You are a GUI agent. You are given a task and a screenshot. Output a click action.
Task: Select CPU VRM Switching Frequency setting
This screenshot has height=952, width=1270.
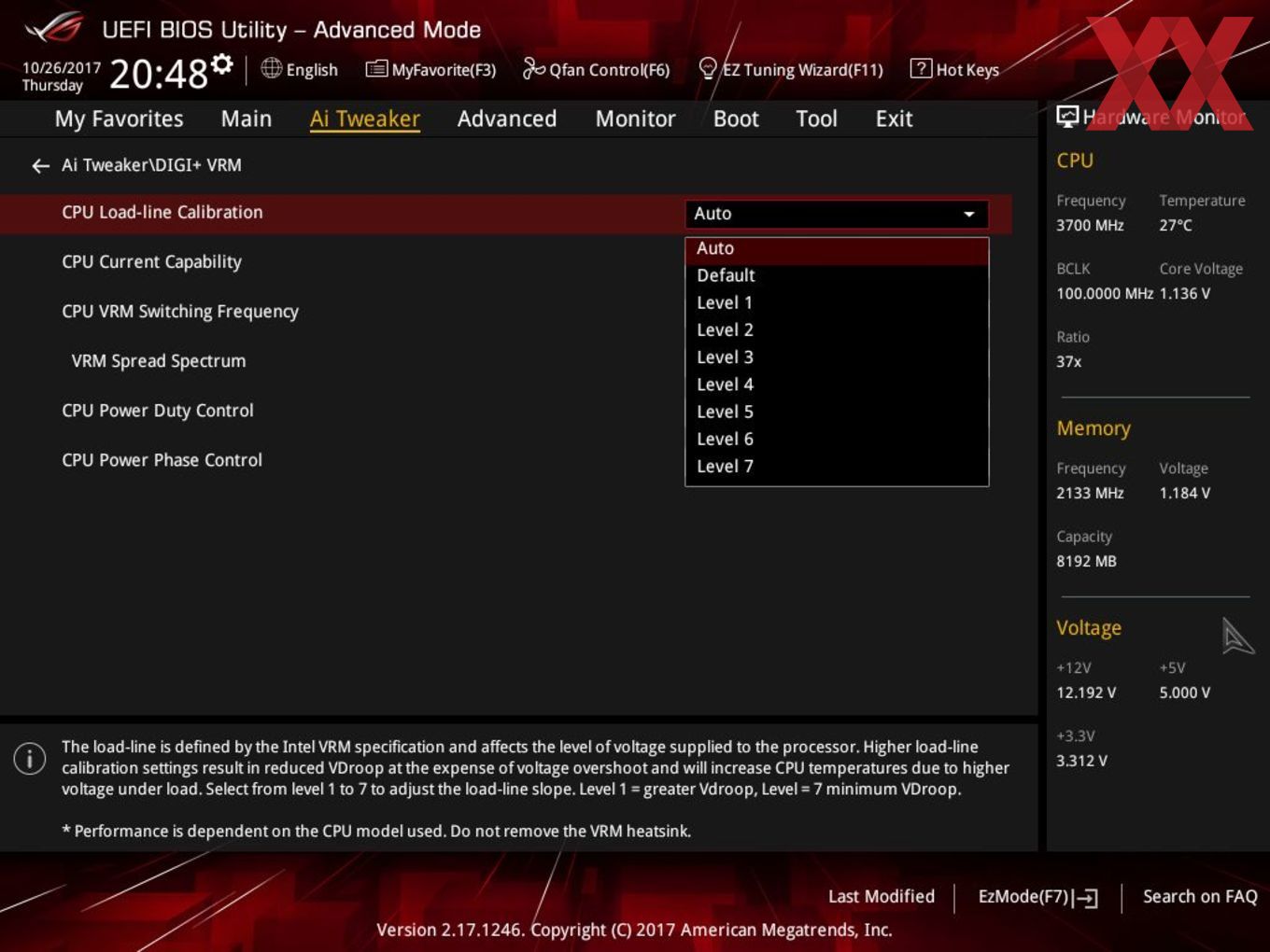coord(180,312)
